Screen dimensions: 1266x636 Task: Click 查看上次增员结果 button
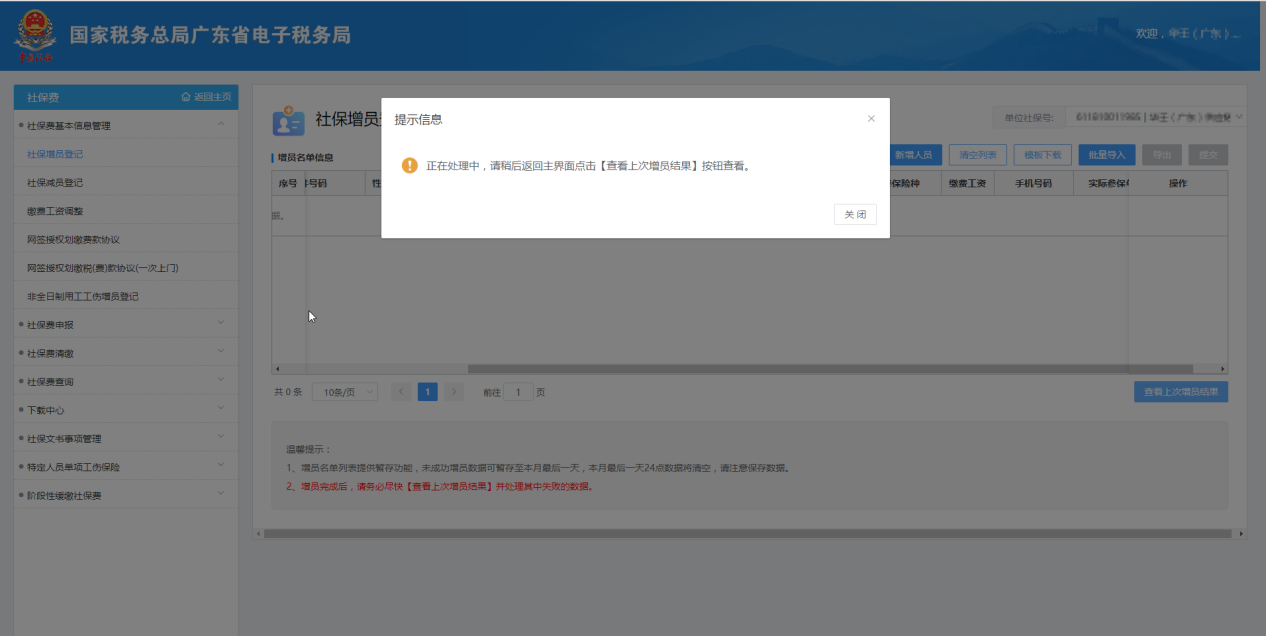(1180, 392)
